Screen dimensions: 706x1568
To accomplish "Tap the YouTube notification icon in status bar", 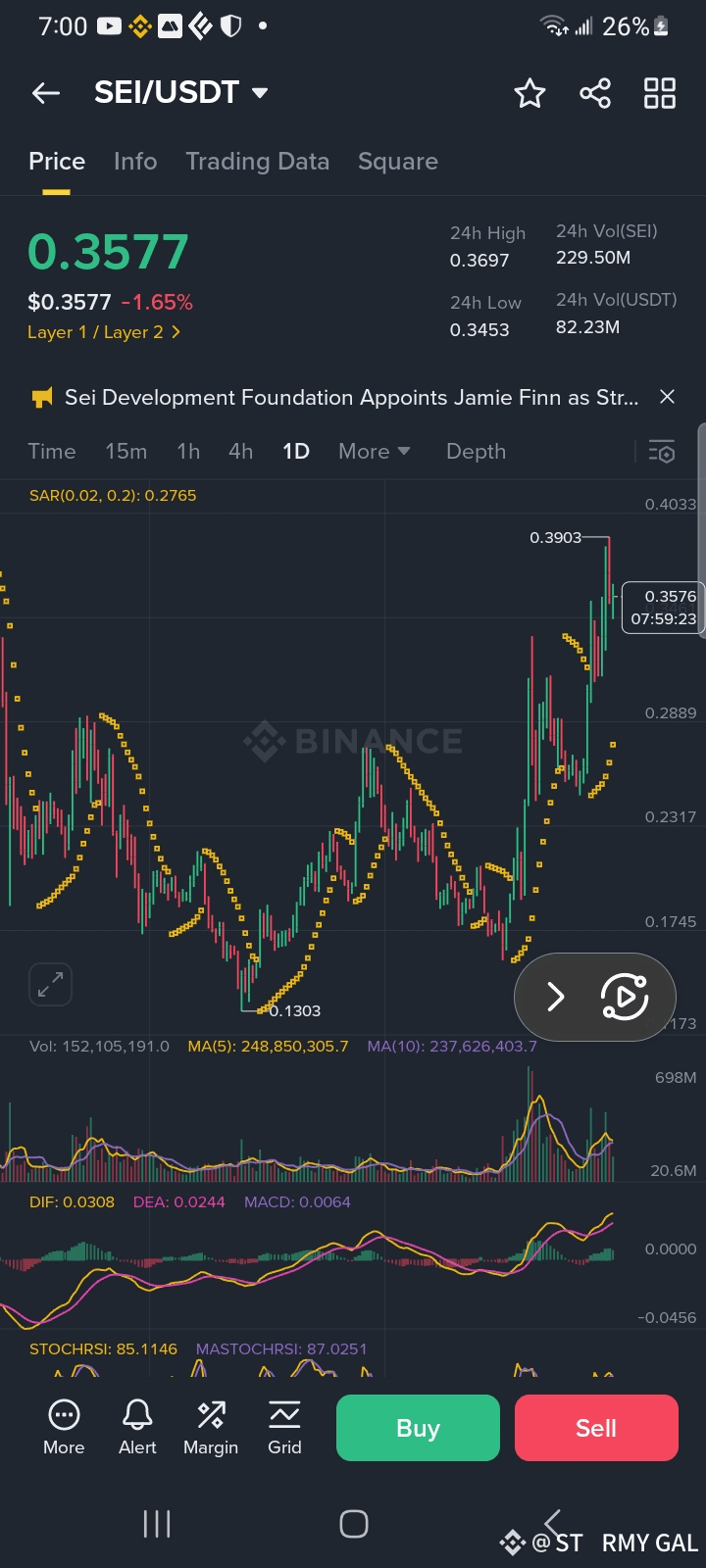I will pyautogui.click(x=109, y=26).
